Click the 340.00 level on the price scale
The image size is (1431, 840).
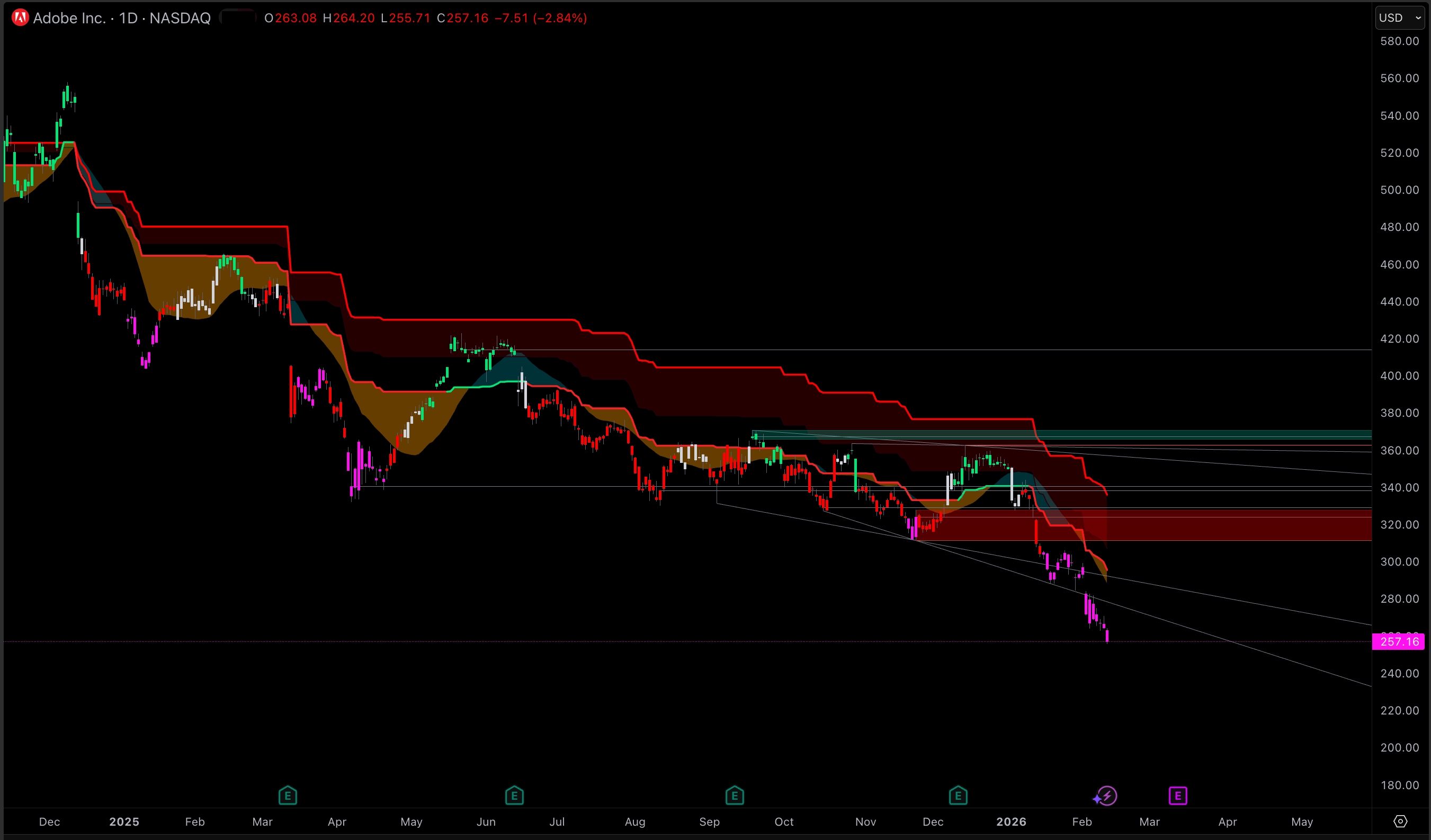coord(1399,487)
